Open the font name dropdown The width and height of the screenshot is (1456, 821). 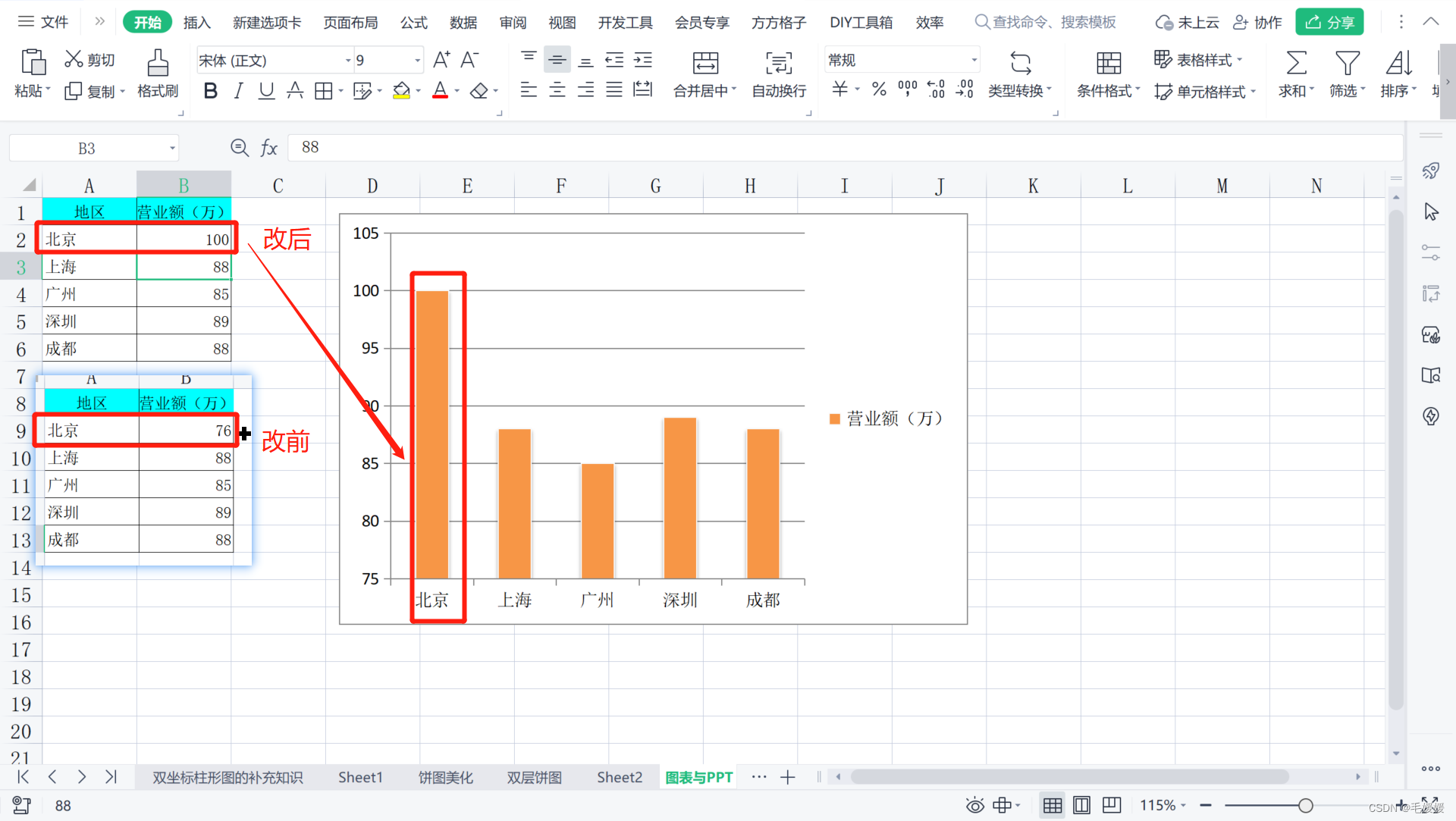coord(348,61)
